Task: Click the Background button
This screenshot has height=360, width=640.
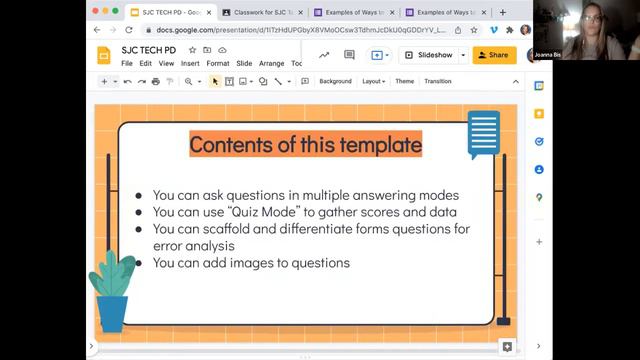Action: pyautogui.click(x=336, y=81)
